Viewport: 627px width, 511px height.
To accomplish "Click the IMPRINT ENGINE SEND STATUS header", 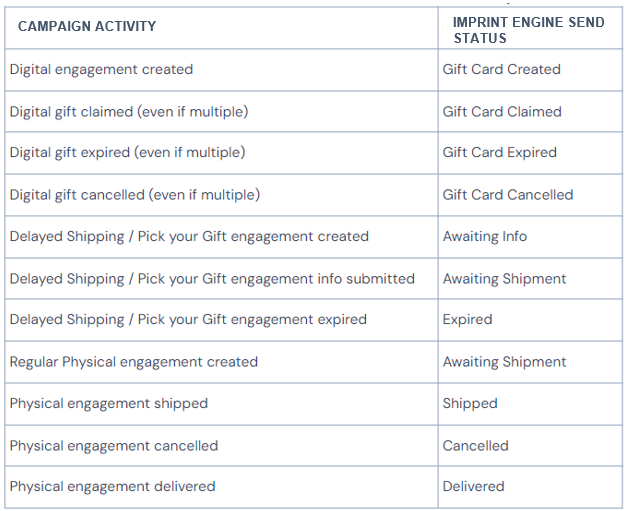I will [x=528, y=30].
